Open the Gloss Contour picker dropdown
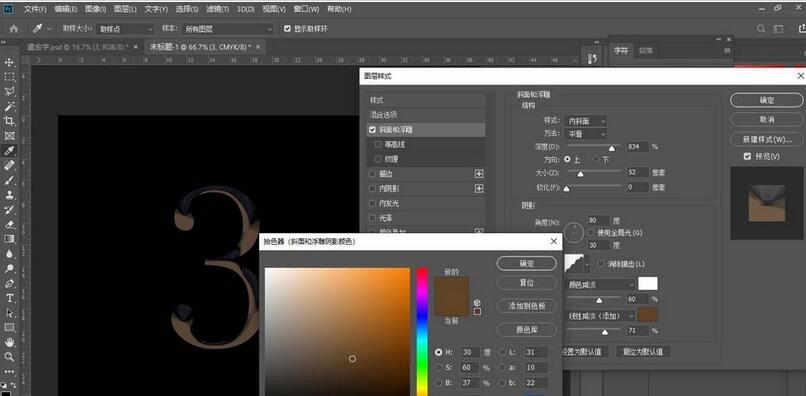The height and width of the screenshot is (396, 806). click(587, 264)
